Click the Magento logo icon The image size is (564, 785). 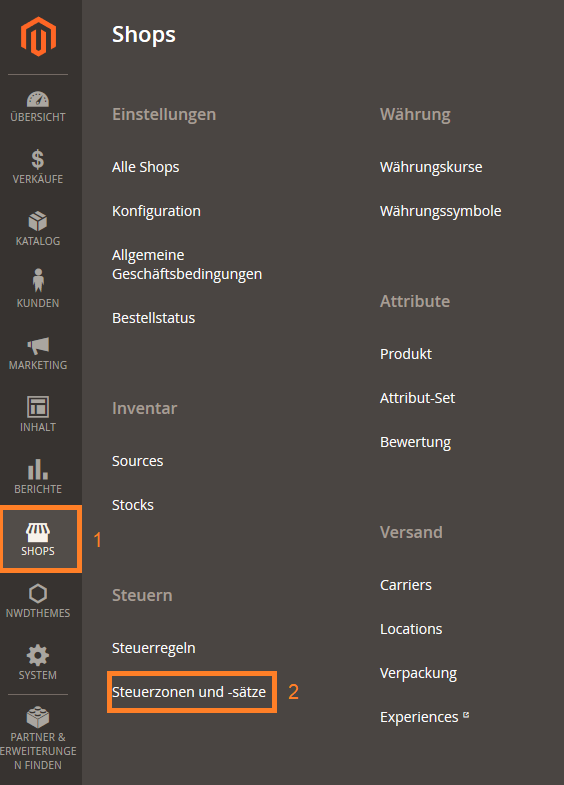click(x=38, y=36)
